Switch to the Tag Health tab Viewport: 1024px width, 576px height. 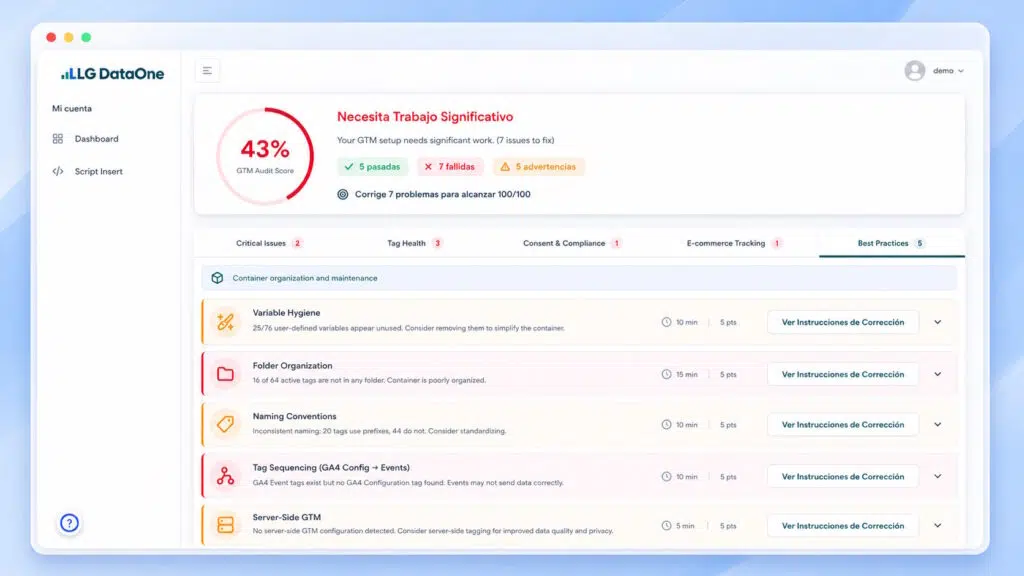[414, 243]
